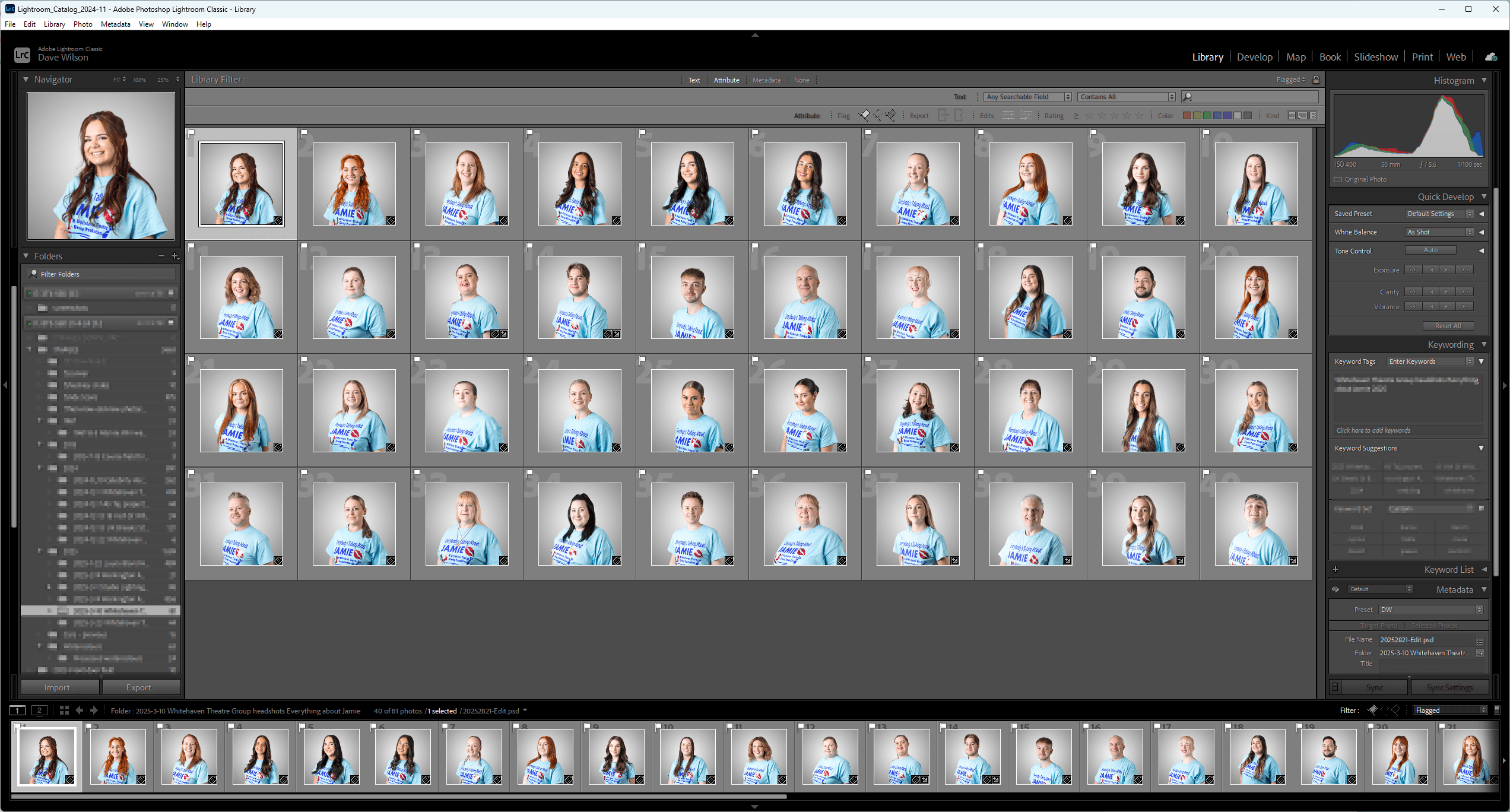Select the red color label filter swatch

click(1187, 115)
